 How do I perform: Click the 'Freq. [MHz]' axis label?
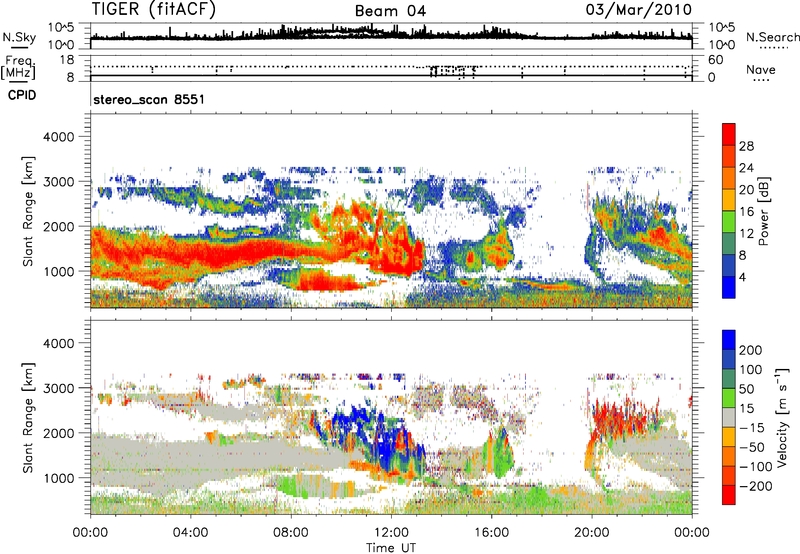coord(18,68)
